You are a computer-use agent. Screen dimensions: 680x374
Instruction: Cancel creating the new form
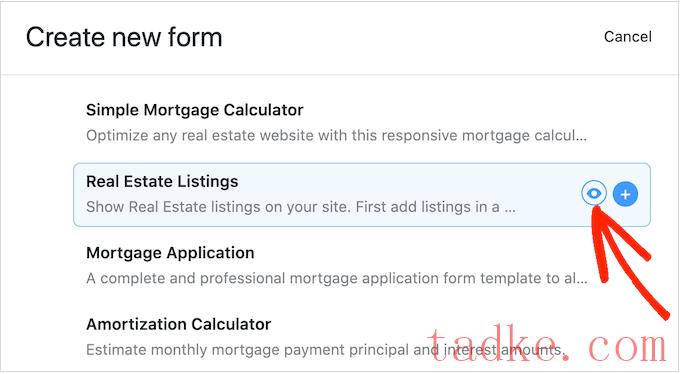pyautogui.click(x=628, y=36)
